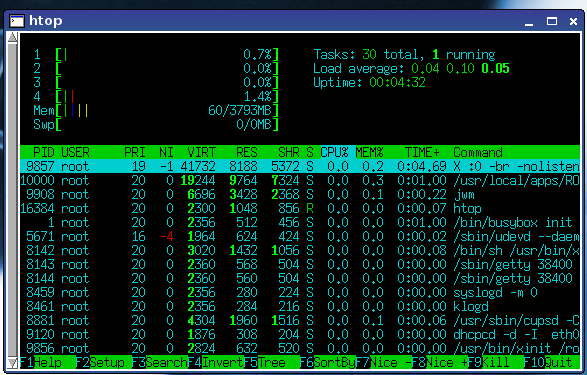Select the jwm process row
The image size is (587, 375).
coord(300,194)
